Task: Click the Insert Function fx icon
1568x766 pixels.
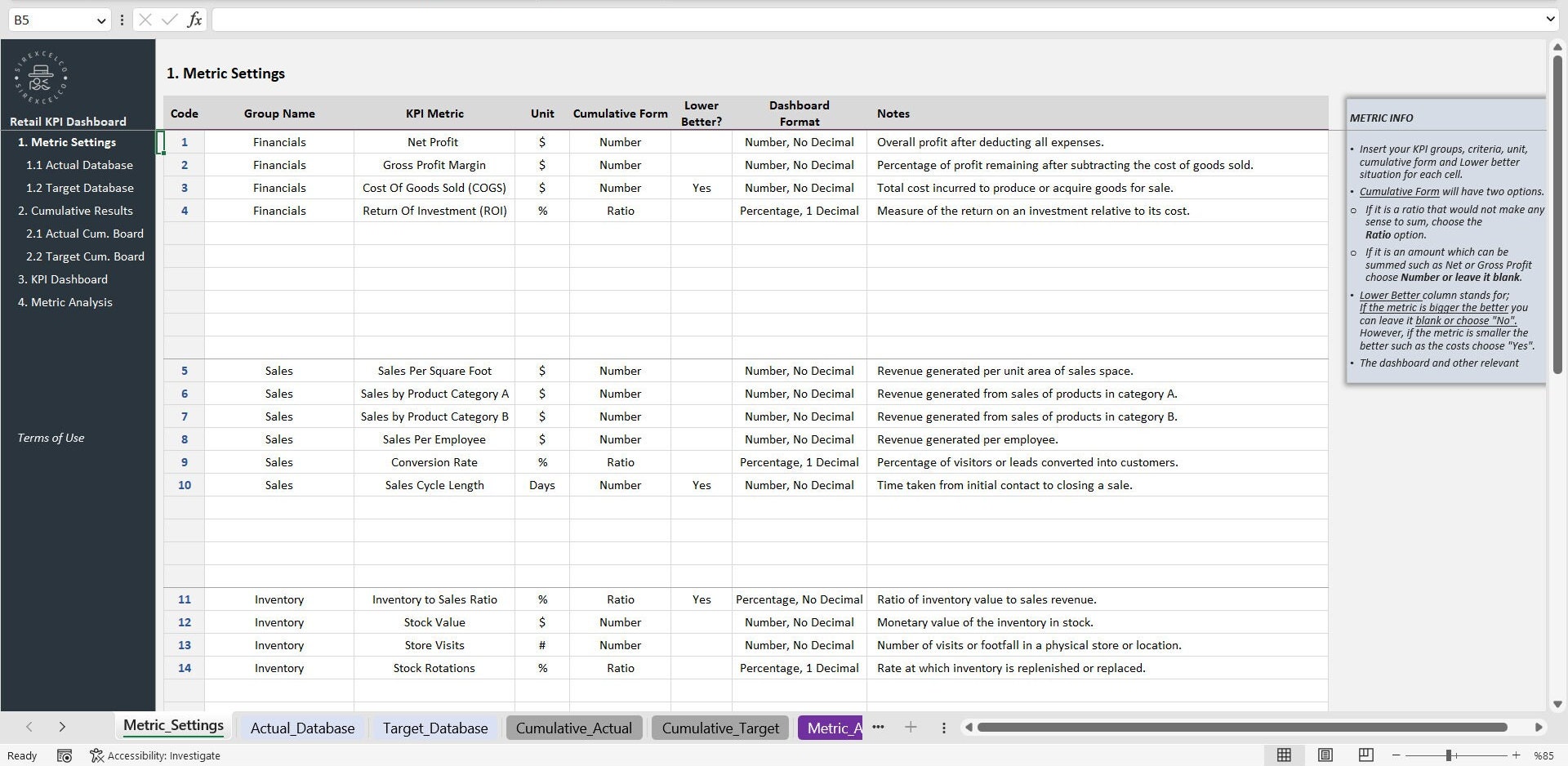Action: click(194, 20)
